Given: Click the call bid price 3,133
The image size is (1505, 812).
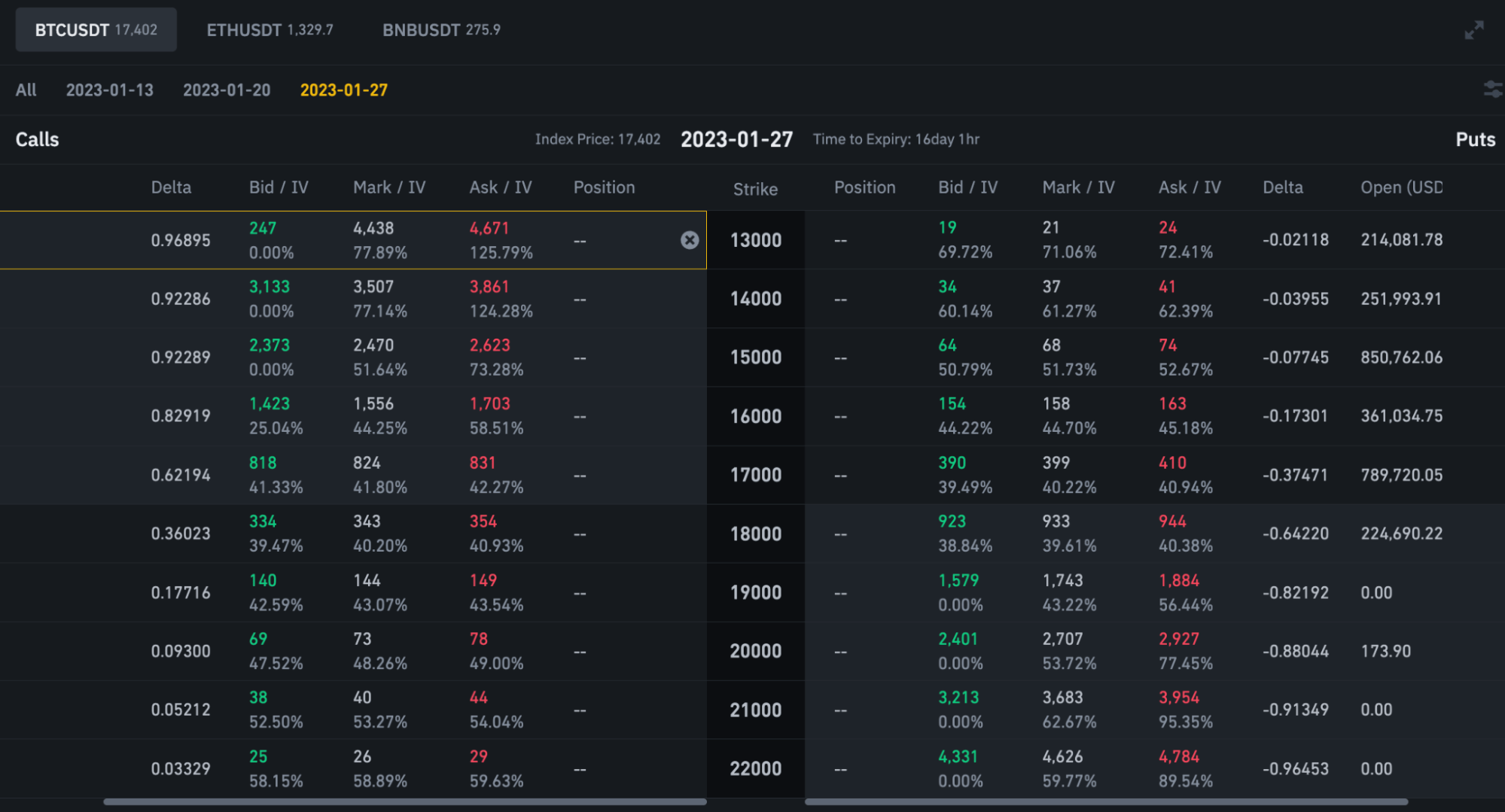Looking at the screenshot, I should click(270, 287).
